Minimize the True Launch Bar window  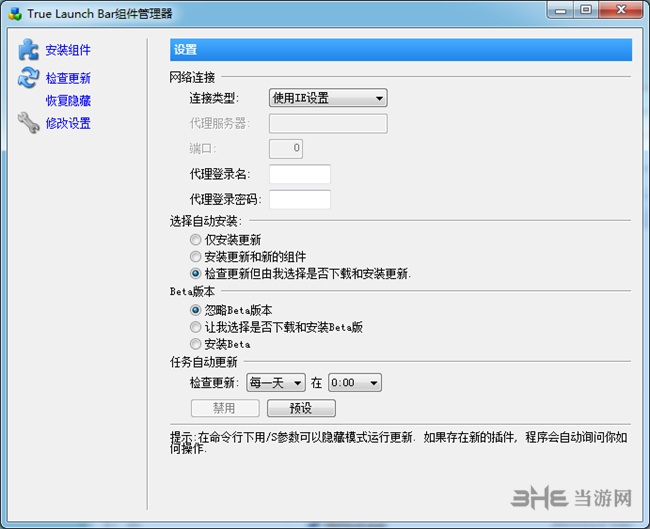click(x=561, y=10)
